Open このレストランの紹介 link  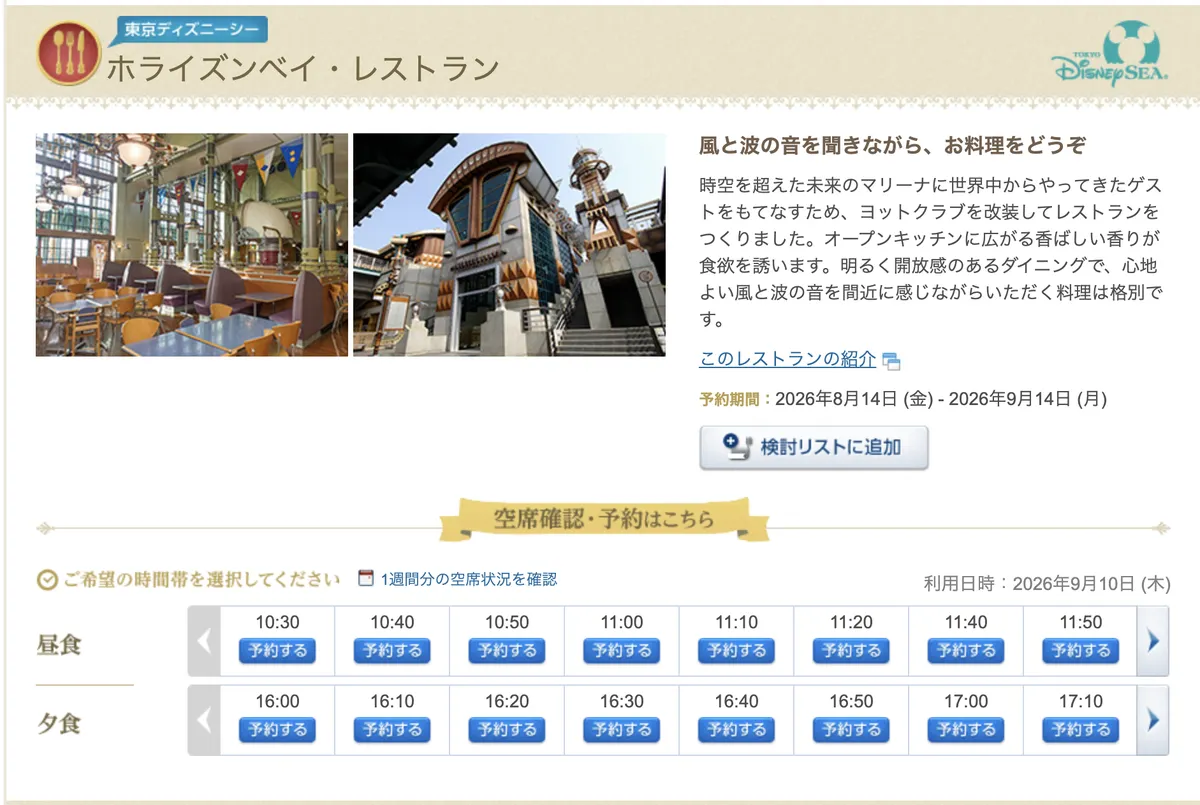pyautogui.click(x=787, y=359)
